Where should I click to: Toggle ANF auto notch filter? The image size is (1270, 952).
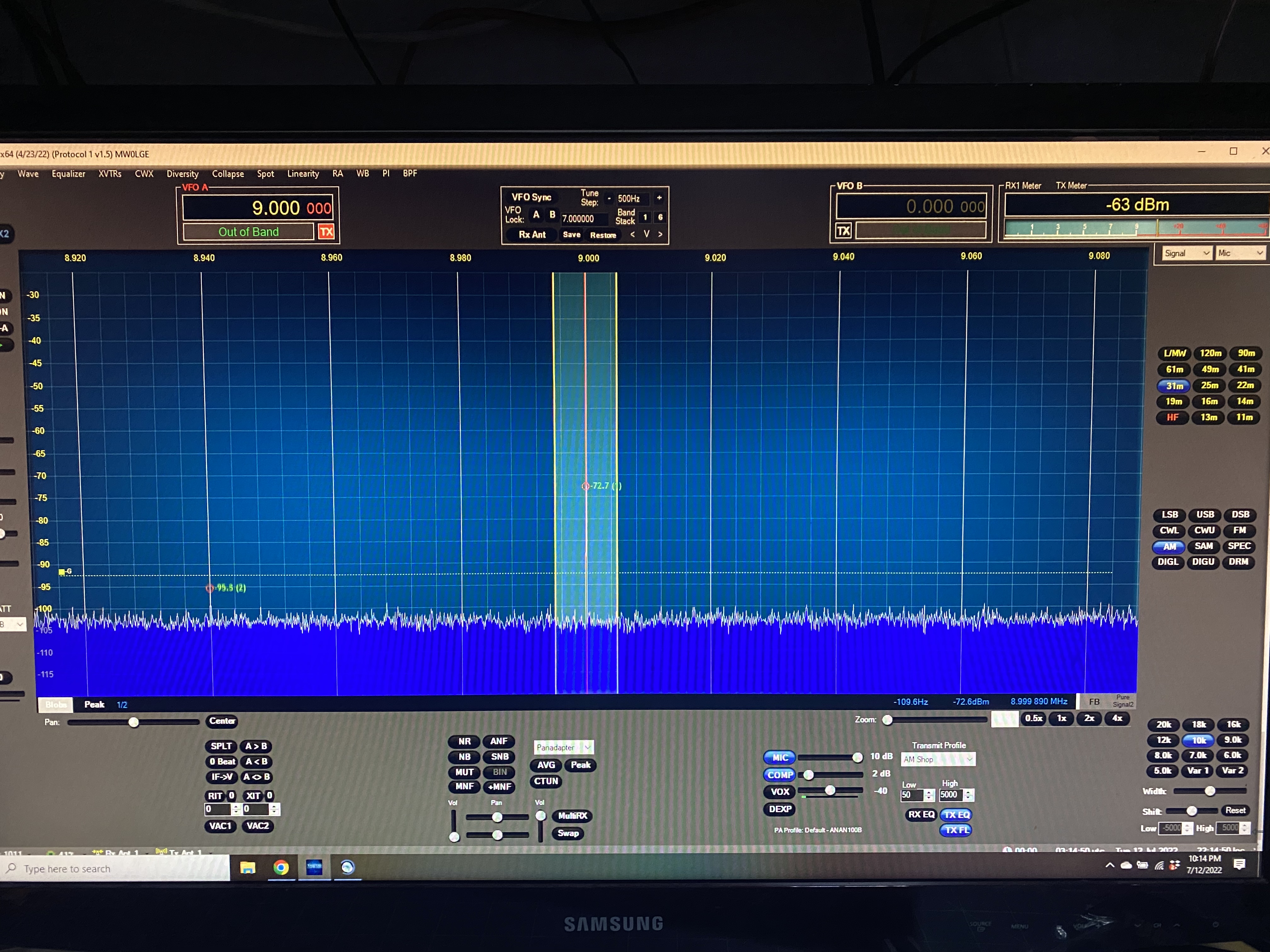[498, 741]
